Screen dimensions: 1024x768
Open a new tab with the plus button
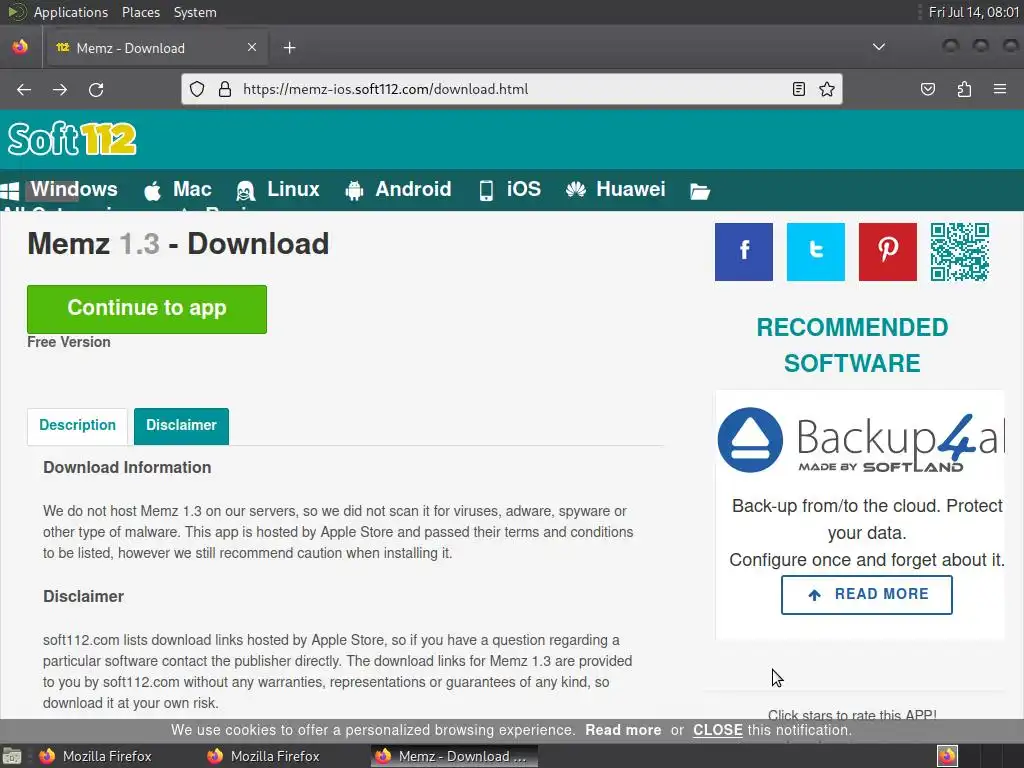[x=289, y=48]
